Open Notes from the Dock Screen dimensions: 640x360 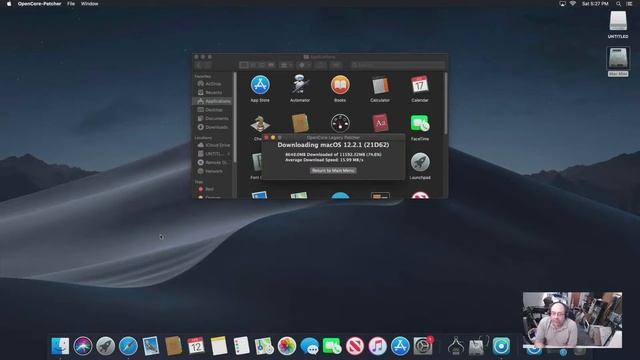tap(219, 346)
